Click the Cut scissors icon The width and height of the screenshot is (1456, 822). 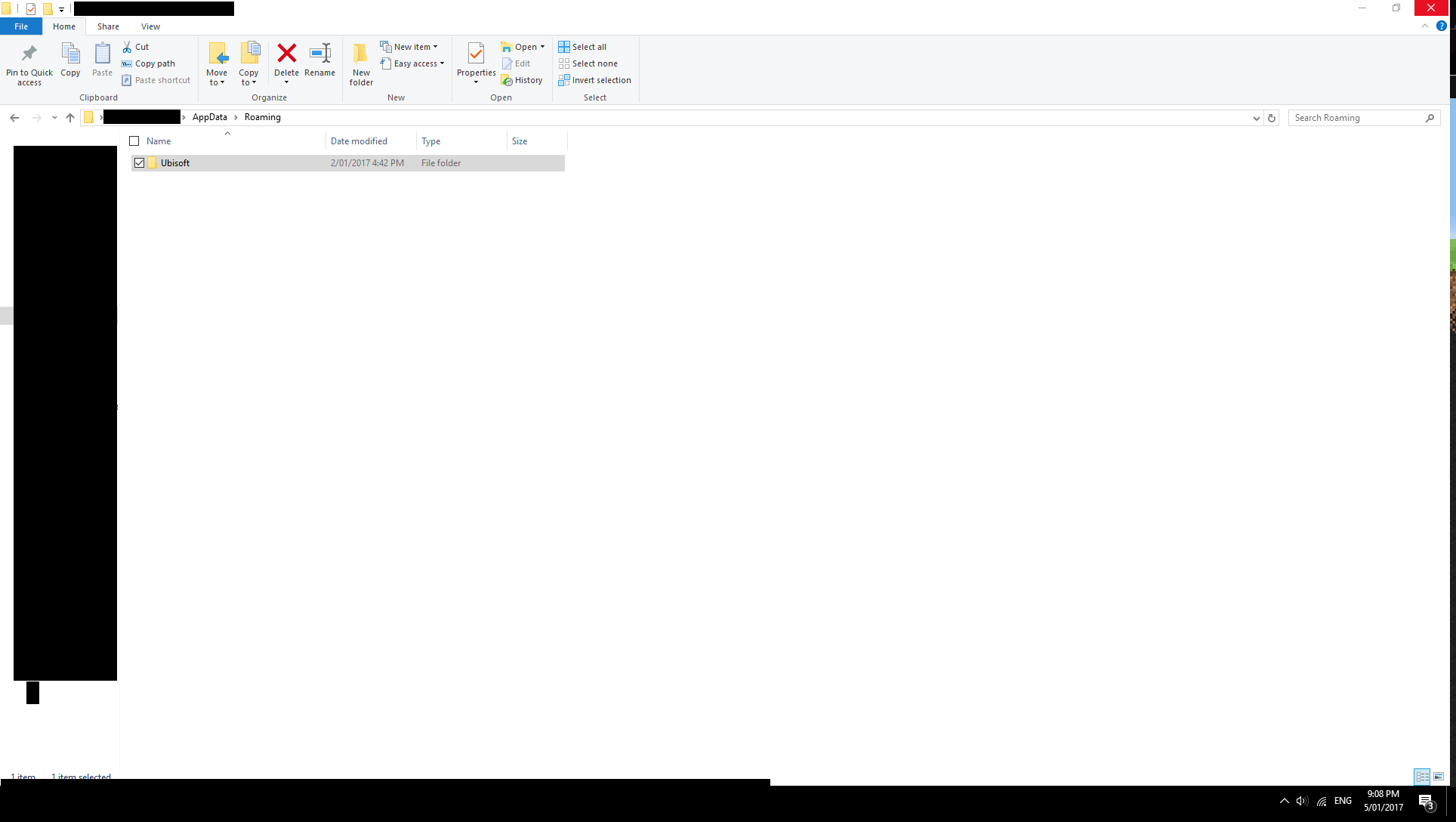tap(127, 47)
